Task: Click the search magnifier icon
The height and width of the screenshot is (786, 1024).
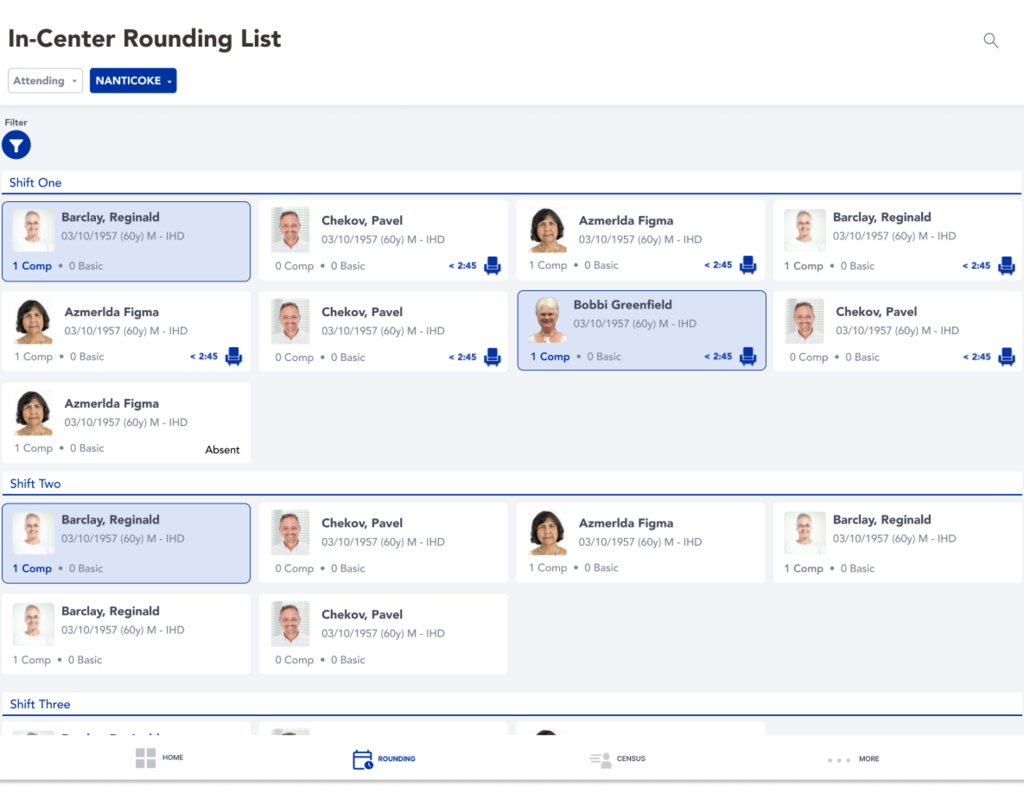Action: (990, 41)
